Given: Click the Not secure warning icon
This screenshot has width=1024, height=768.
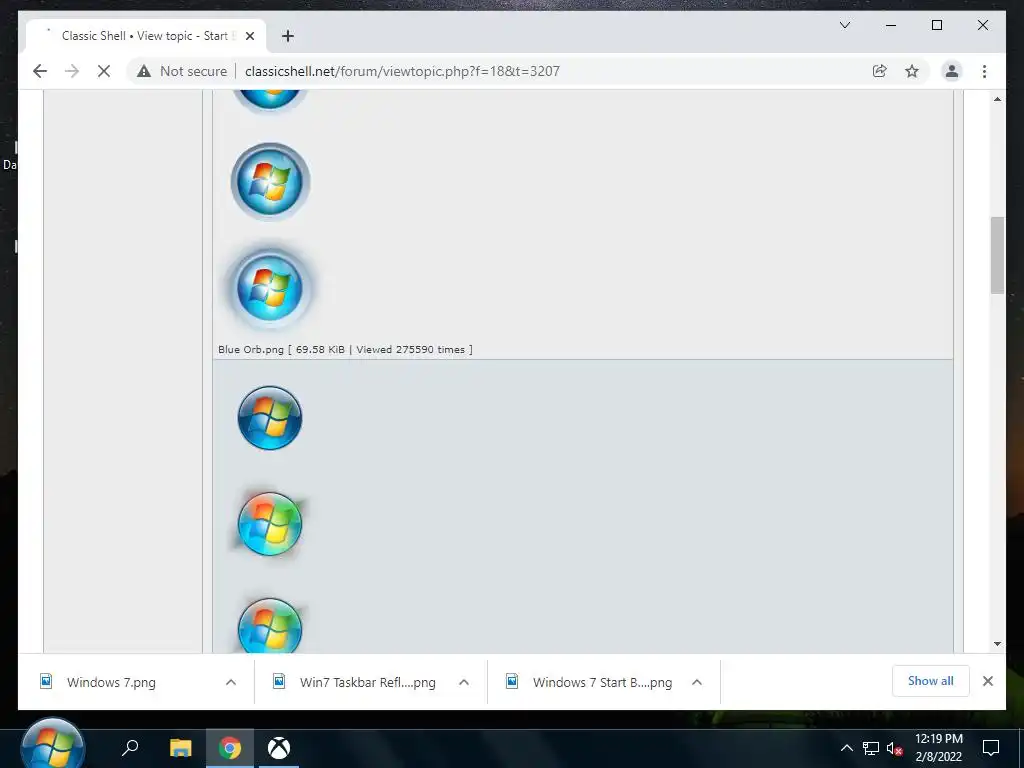Looking at the screenshot, I should point(144,71).
